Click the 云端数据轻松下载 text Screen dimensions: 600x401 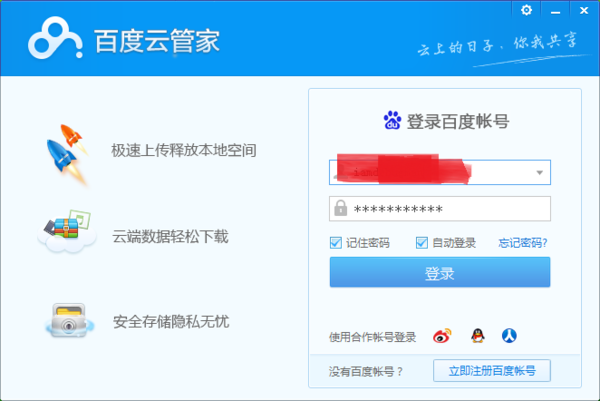[x=170, y=236]
